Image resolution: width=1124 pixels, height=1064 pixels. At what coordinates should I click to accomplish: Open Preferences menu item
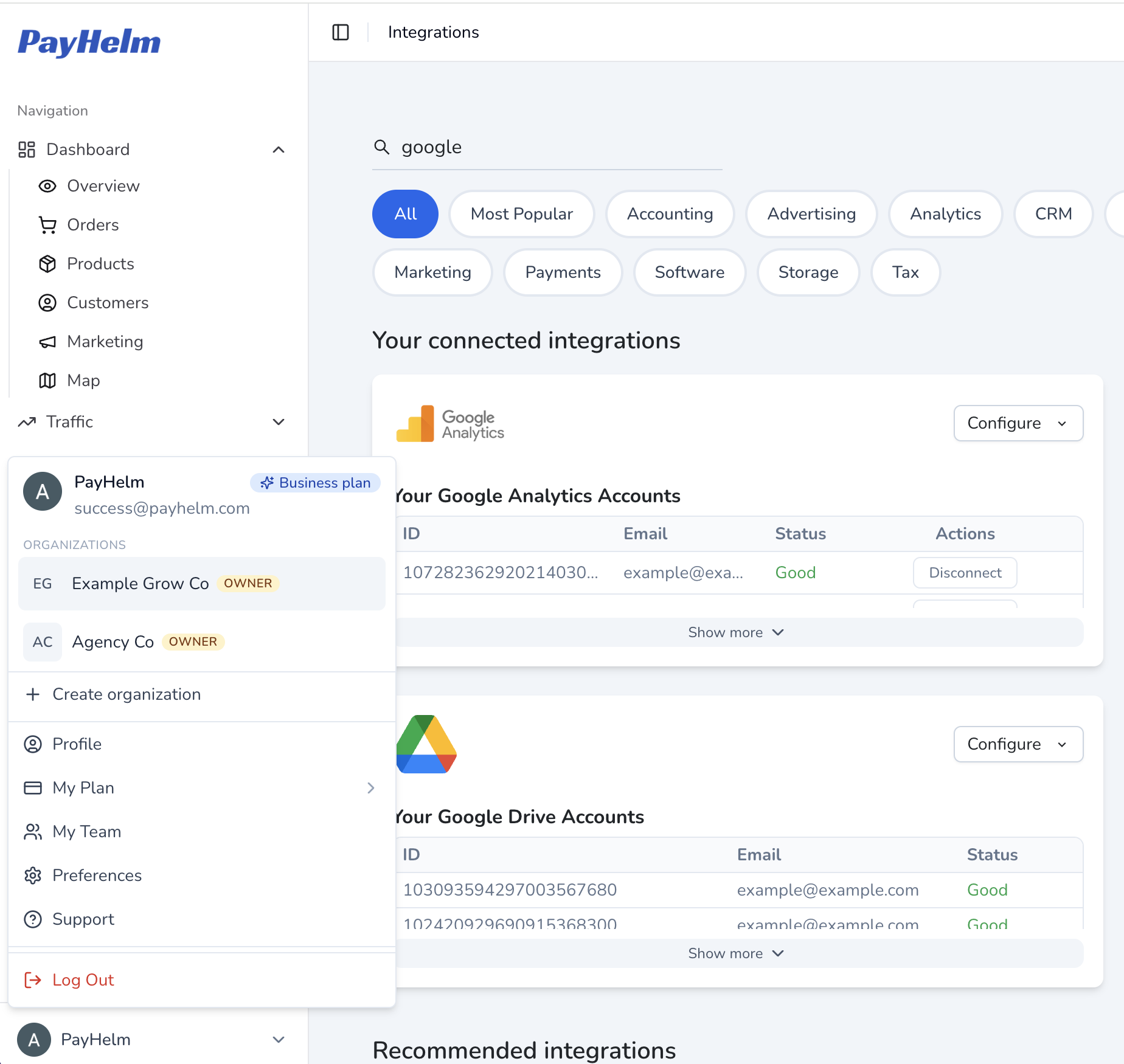coord(202,876)
